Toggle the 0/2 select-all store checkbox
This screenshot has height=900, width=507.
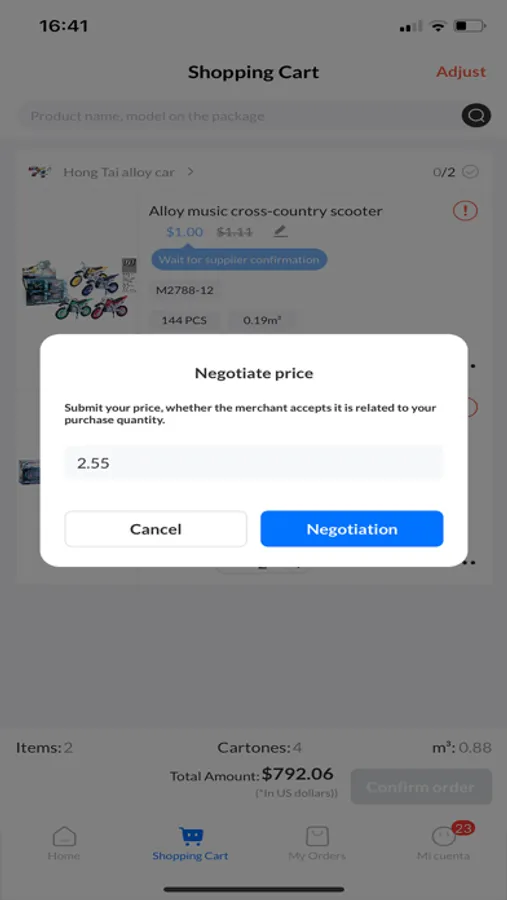tap(471, 172)
